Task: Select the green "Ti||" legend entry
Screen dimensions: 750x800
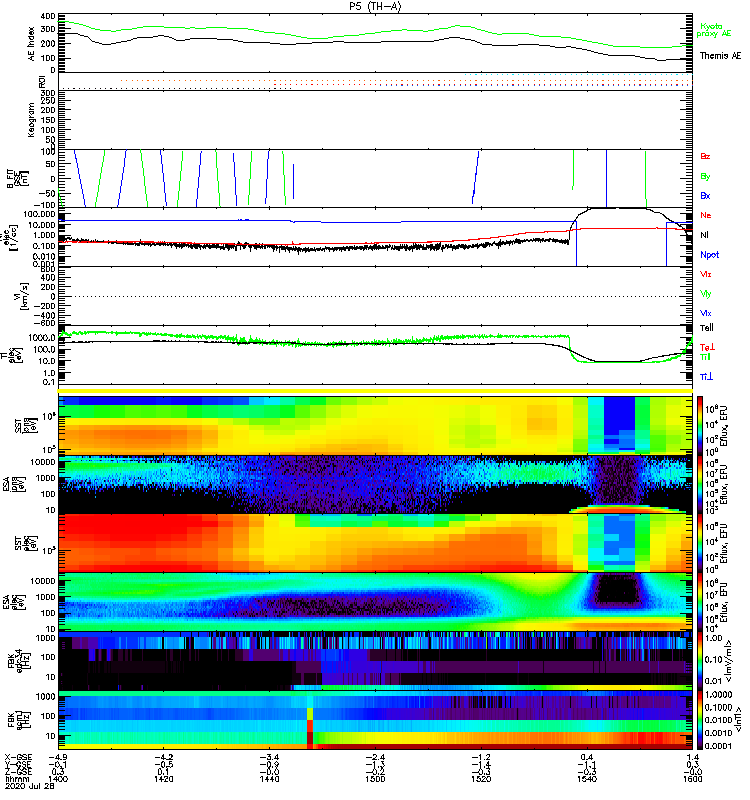Action: click(705, 357)
